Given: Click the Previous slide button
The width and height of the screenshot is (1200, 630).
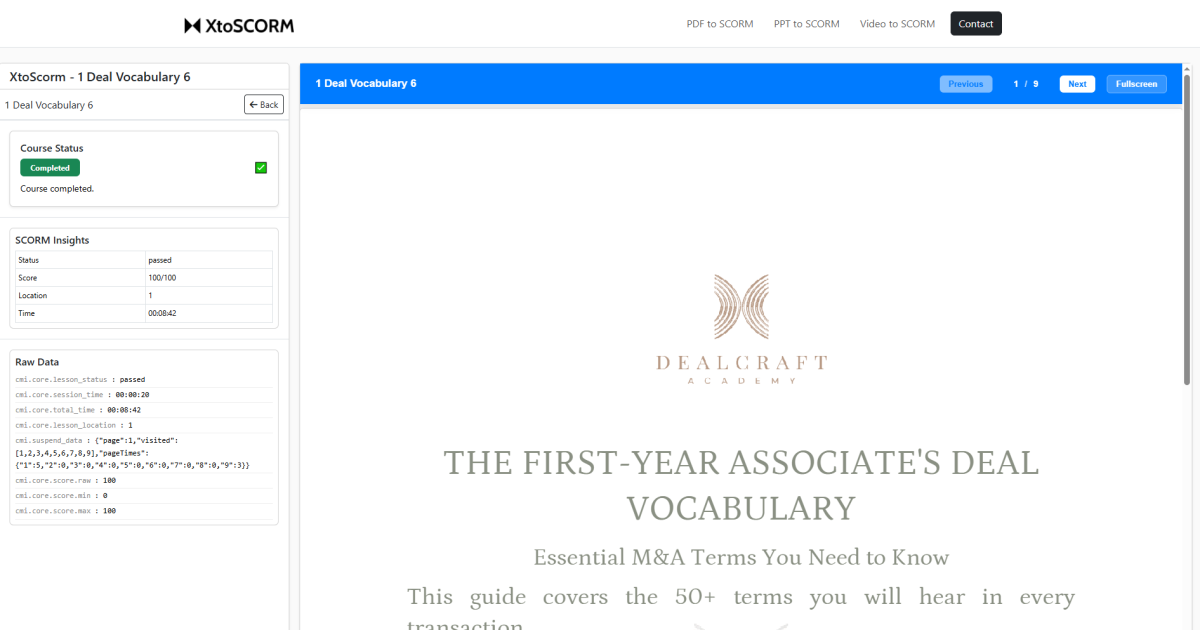Looking at the screenshot, I should point(966,84).
